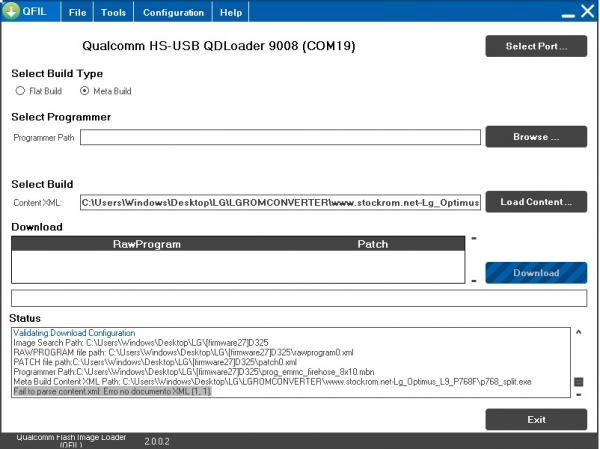Screen dimensions: 600x449
Task: Click the Patch column header
Action: [x=373, y=244]
